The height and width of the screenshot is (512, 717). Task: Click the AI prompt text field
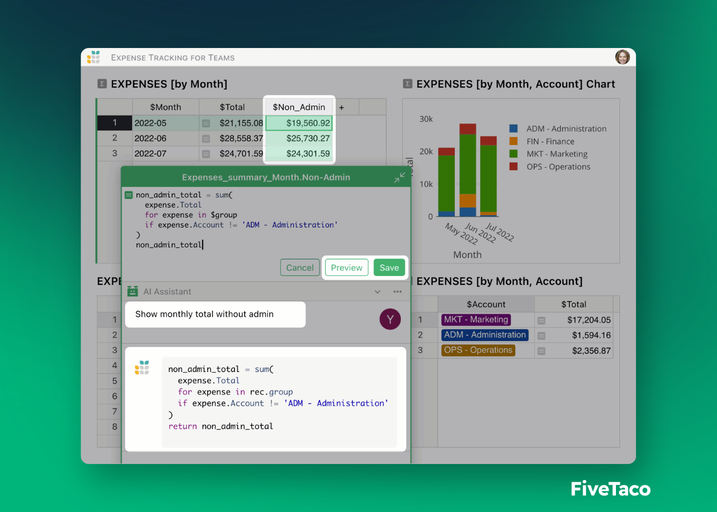click(214, 314)
